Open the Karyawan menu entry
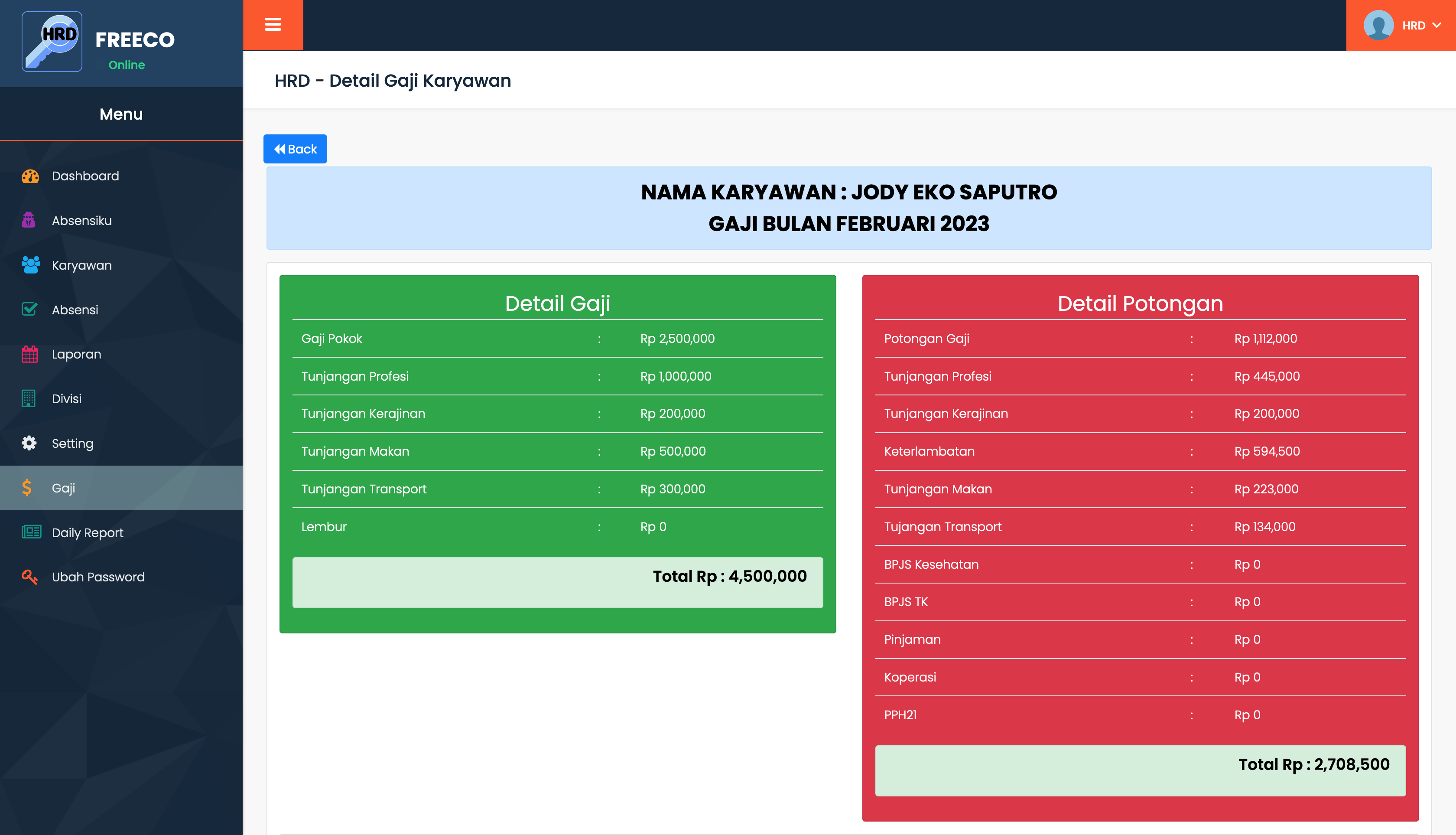1456x835 pixels. (x=121, y=265)
